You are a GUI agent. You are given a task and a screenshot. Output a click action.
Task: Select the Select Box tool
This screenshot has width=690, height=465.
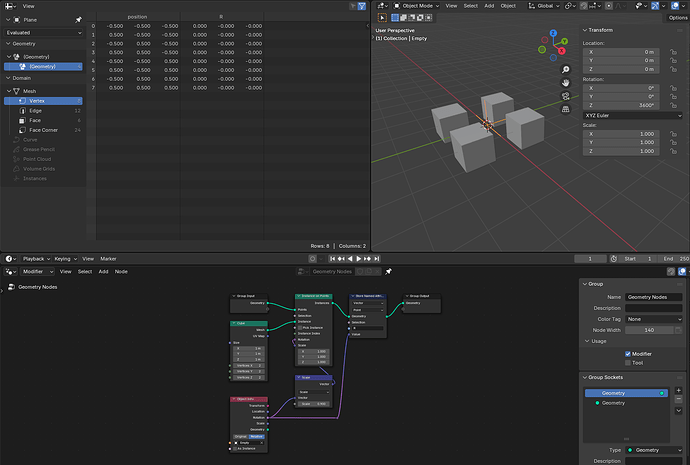click(382, 18)
